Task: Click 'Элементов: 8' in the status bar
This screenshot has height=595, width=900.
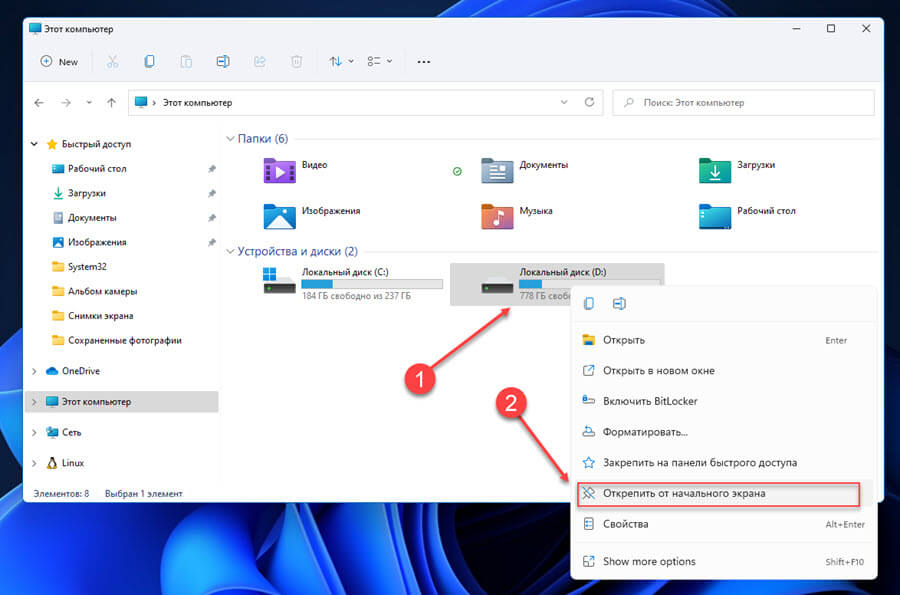Action: pos(61,493)
